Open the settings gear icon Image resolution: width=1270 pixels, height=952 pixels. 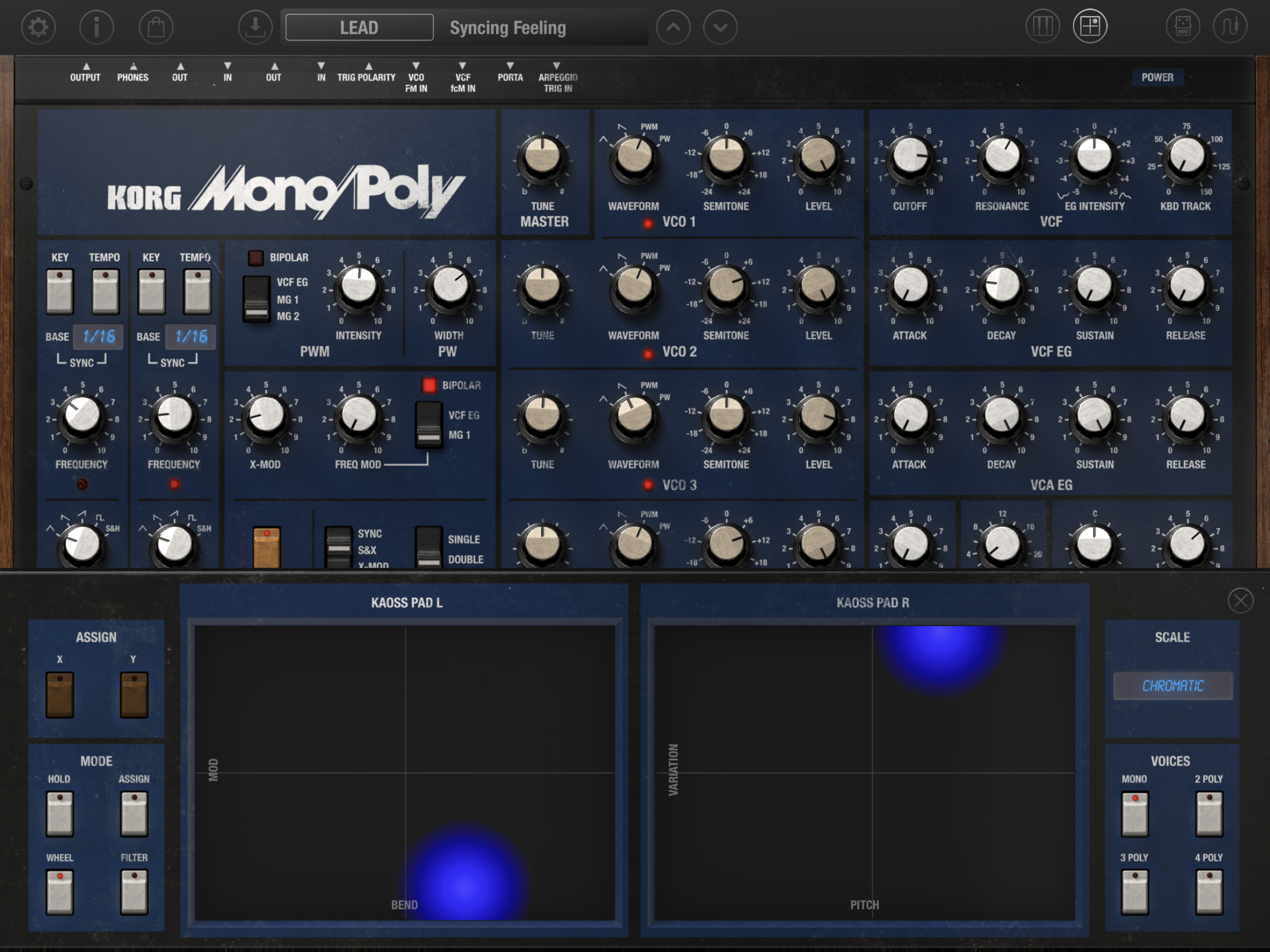38,27
